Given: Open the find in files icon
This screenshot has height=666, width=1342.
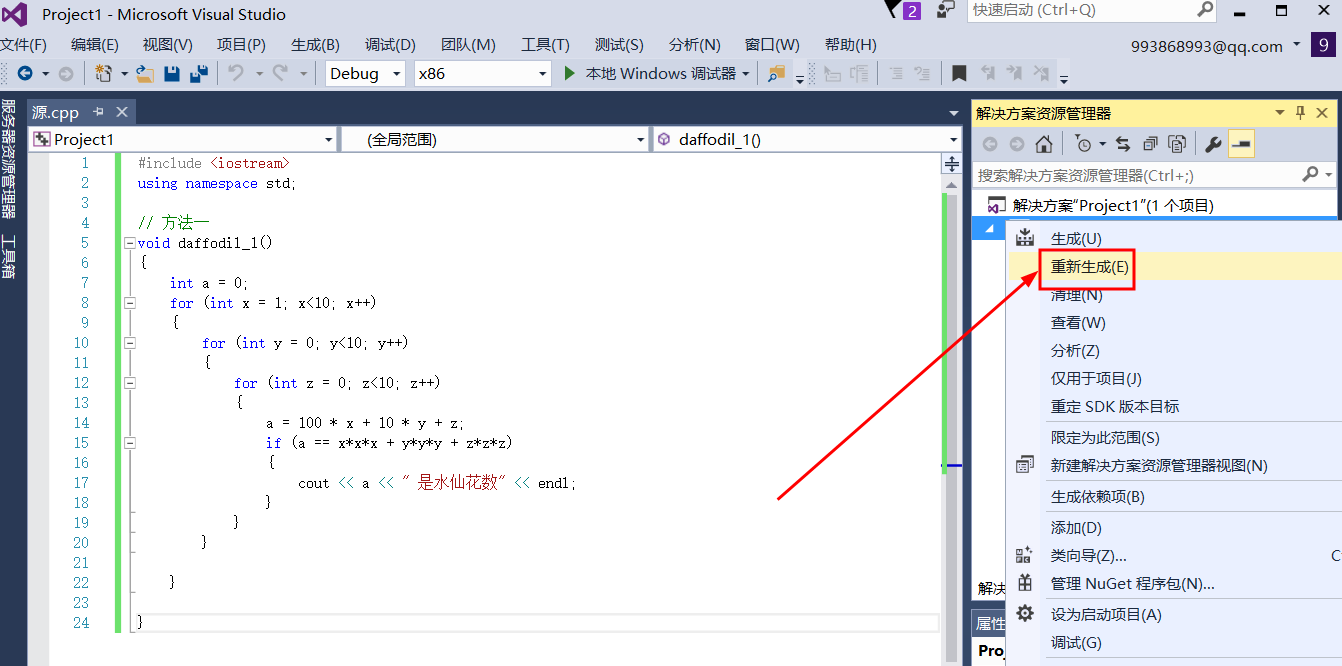Looking at the screenshot, I should pyautogui.click(x=776, y=73).
